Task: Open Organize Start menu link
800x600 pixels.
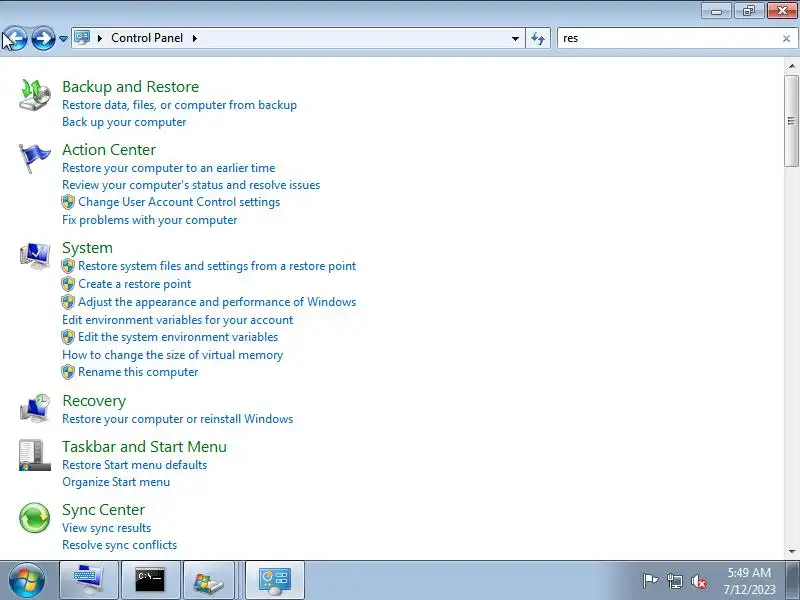Action: 116,482
